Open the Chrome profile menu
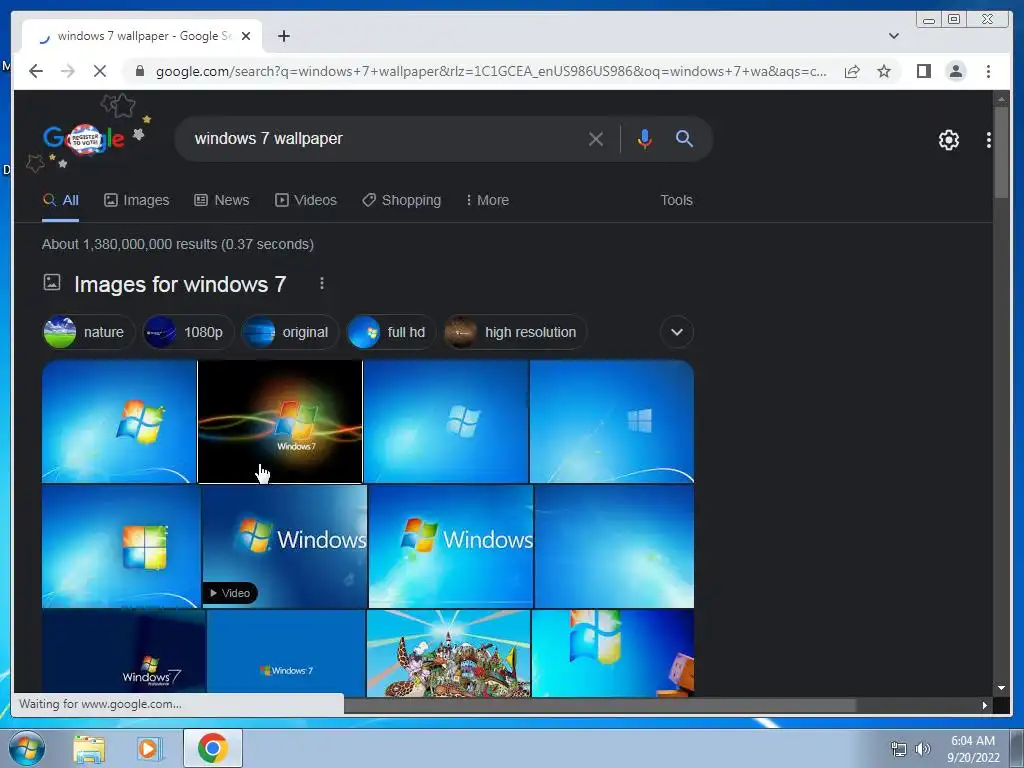Screen dimensions: 1024x768 coord(955,71)
